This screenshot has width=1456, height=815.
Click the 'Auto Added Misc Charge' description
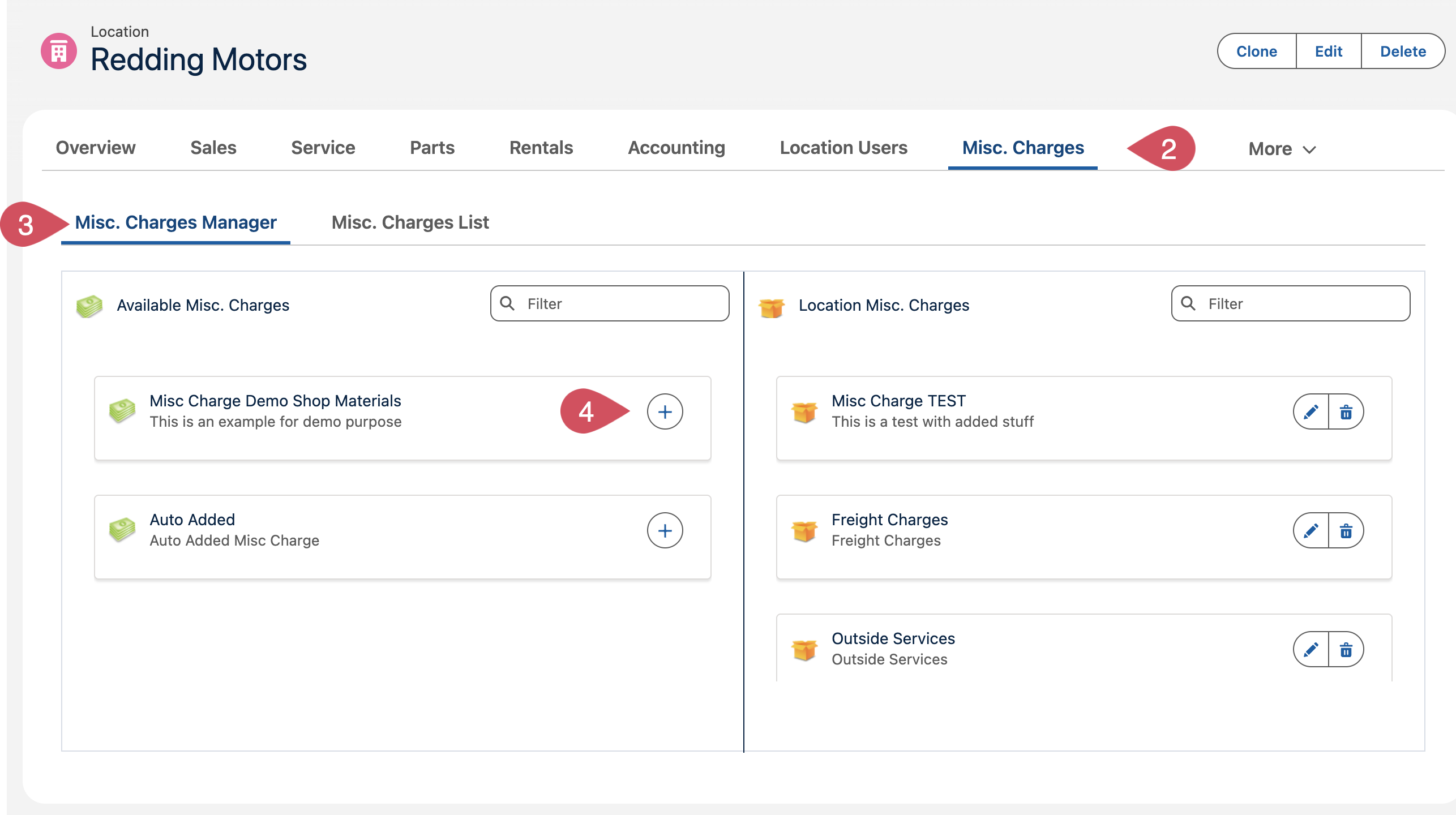pyautogui.click(x=234, y=541)
